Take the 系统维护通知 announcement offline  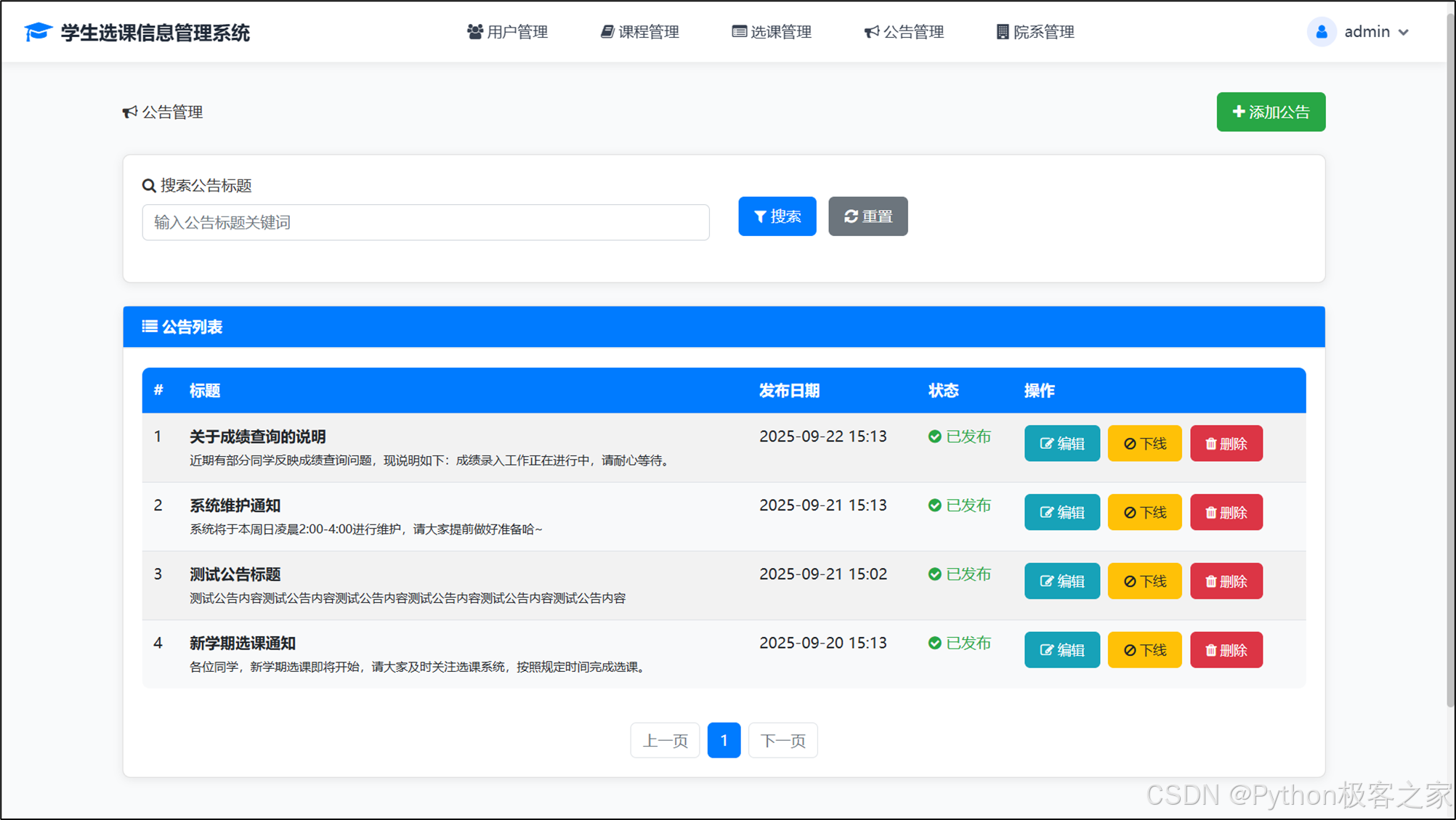[x=1144, y=513]
